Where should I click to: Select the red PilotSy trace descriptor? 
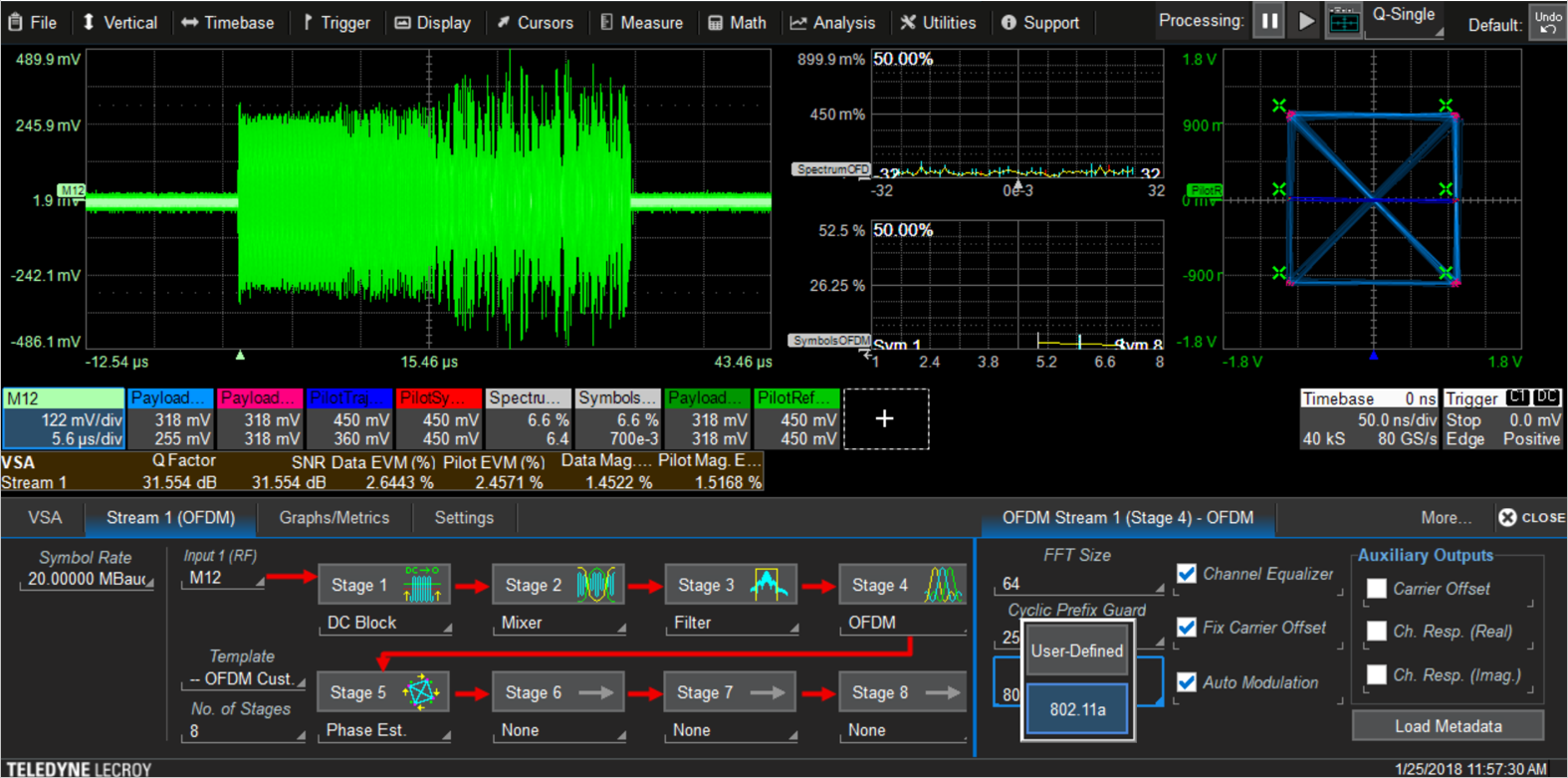[439, 419]
